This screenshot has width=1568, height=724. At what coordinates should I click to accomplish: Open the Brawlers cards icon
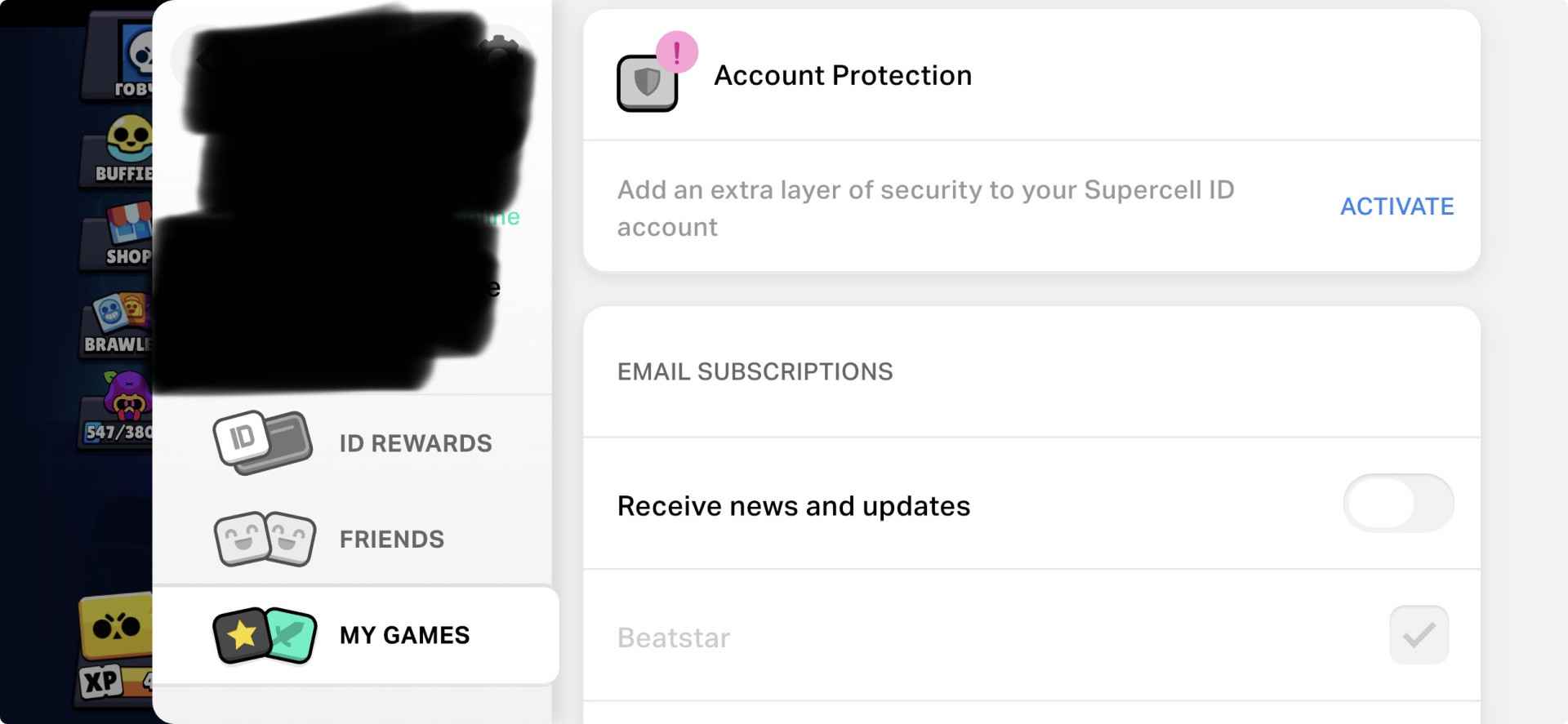coord(121,312)
